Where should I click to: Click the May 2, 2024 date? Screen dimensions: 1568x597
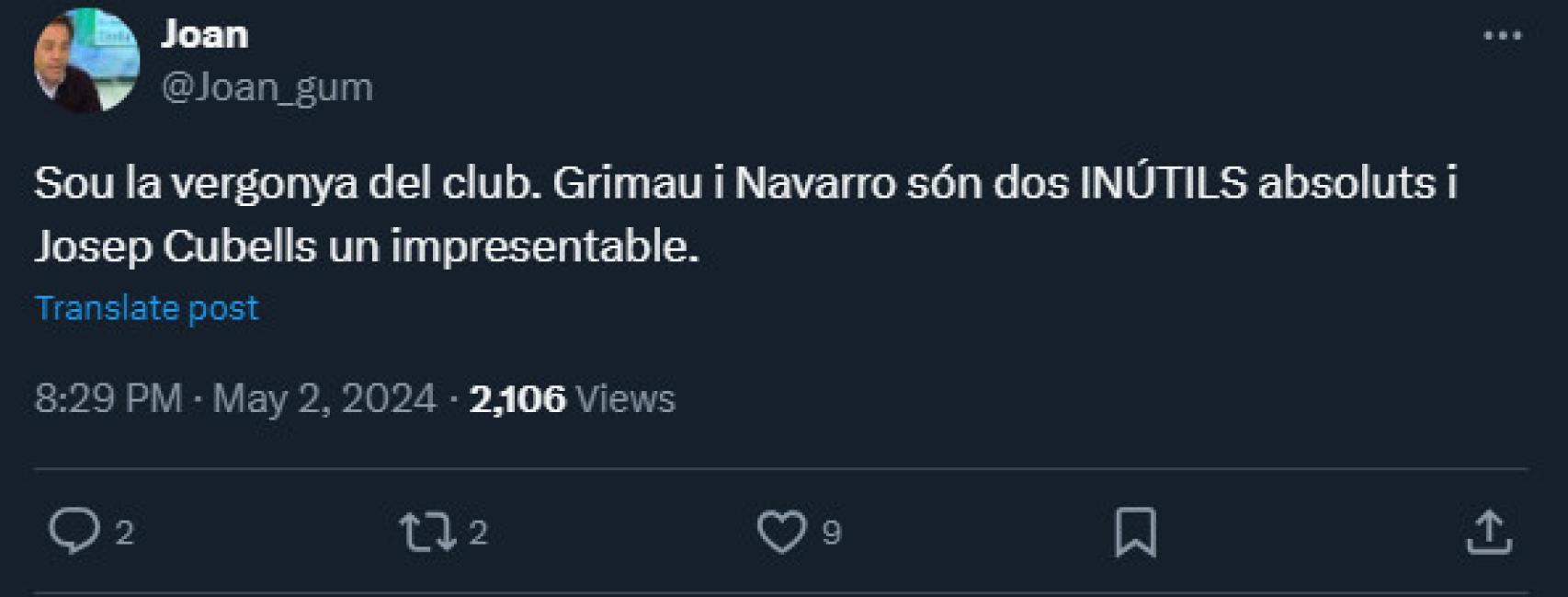tap(324, 398)
